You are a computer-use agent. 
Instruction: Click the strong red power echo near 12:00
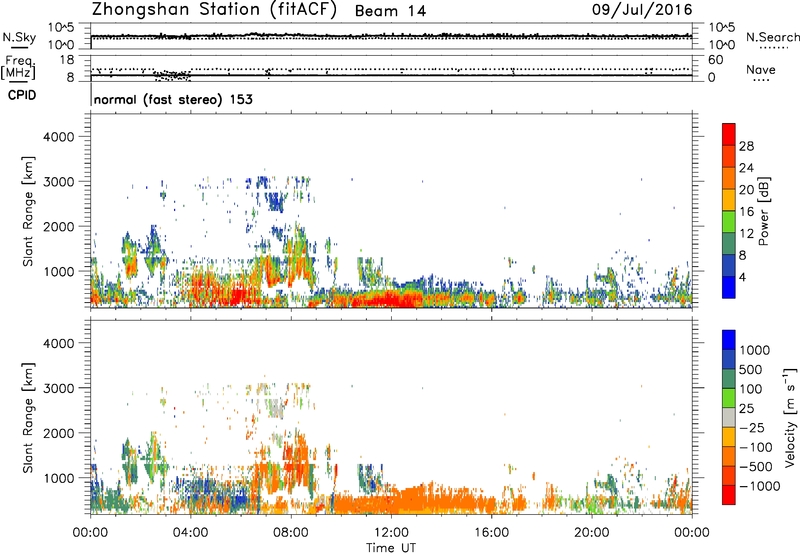(390, 299)
